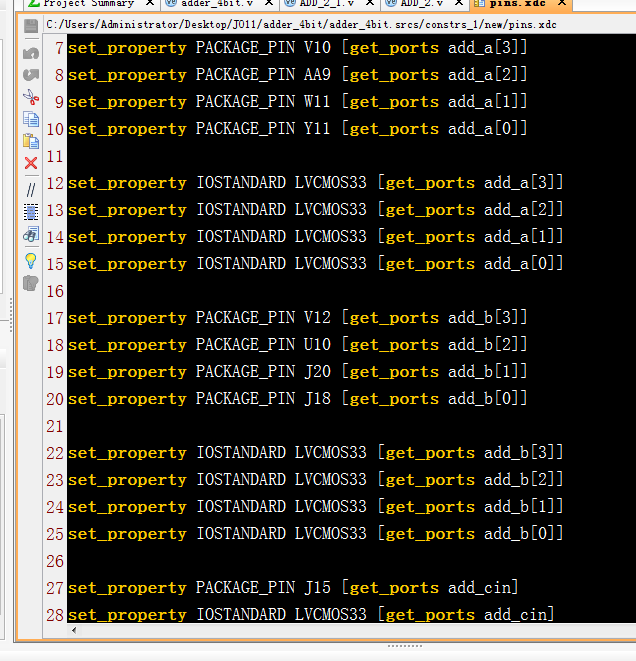Click the Copy icon in sidebar
Image resolution: width=636 pixels, height=661 pixels.
pos(30,119)
